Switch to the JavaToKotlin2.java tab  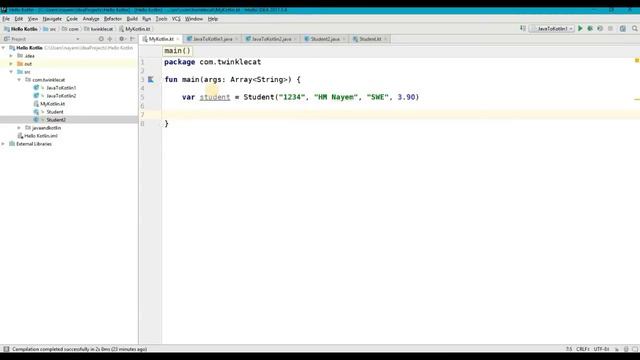271,39
